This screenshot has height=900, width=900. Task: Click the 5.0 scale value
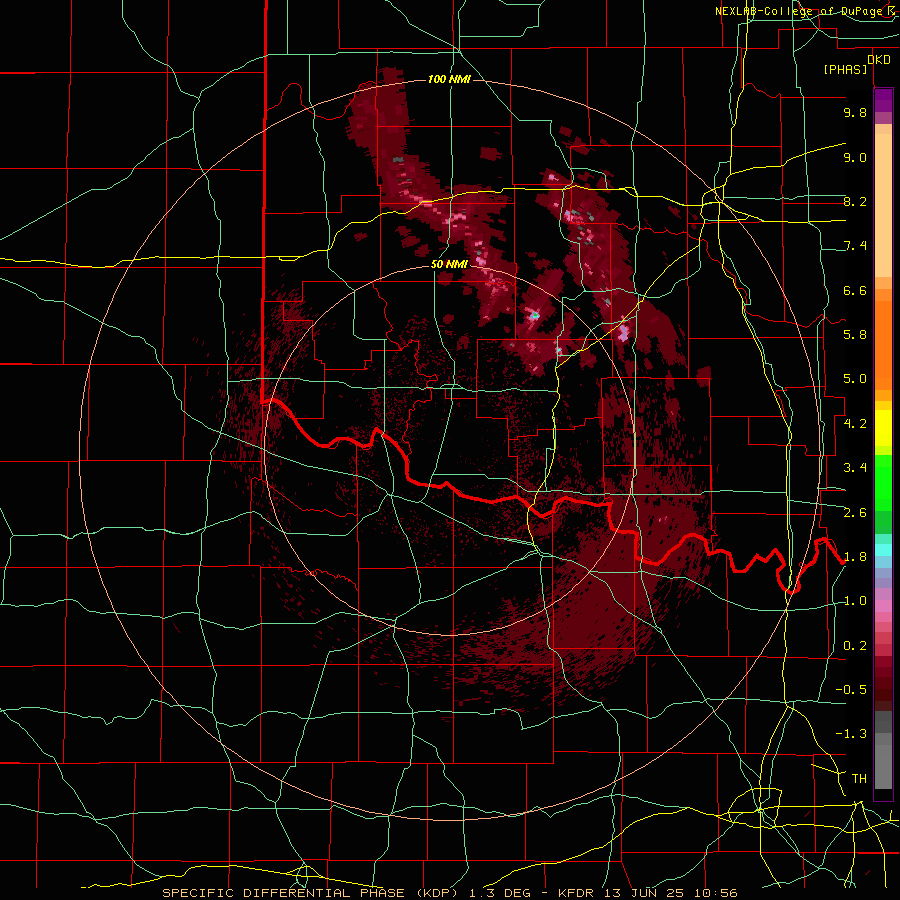point(855,379)
